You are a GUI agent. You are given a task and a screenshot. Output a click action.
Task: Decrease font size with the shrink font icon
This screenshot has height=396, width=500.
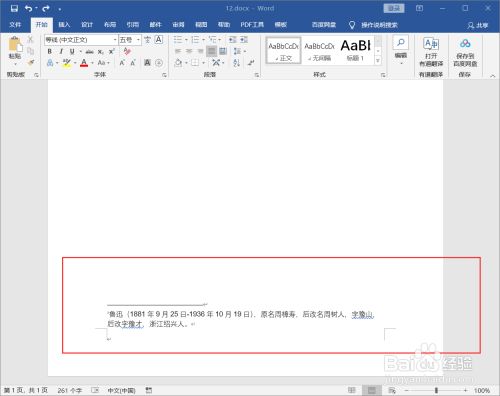(x=133, y=63)
